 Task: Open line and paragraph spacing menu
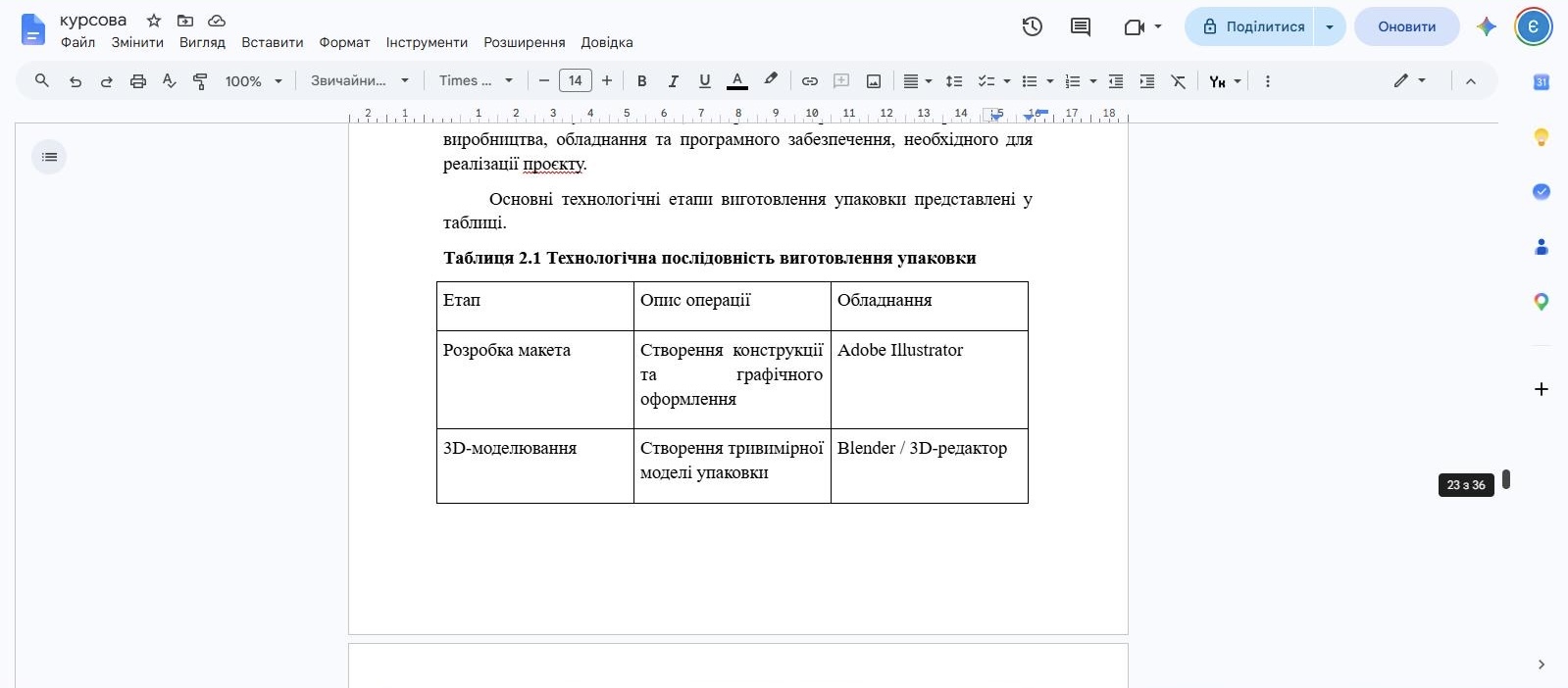coord(954,81)
